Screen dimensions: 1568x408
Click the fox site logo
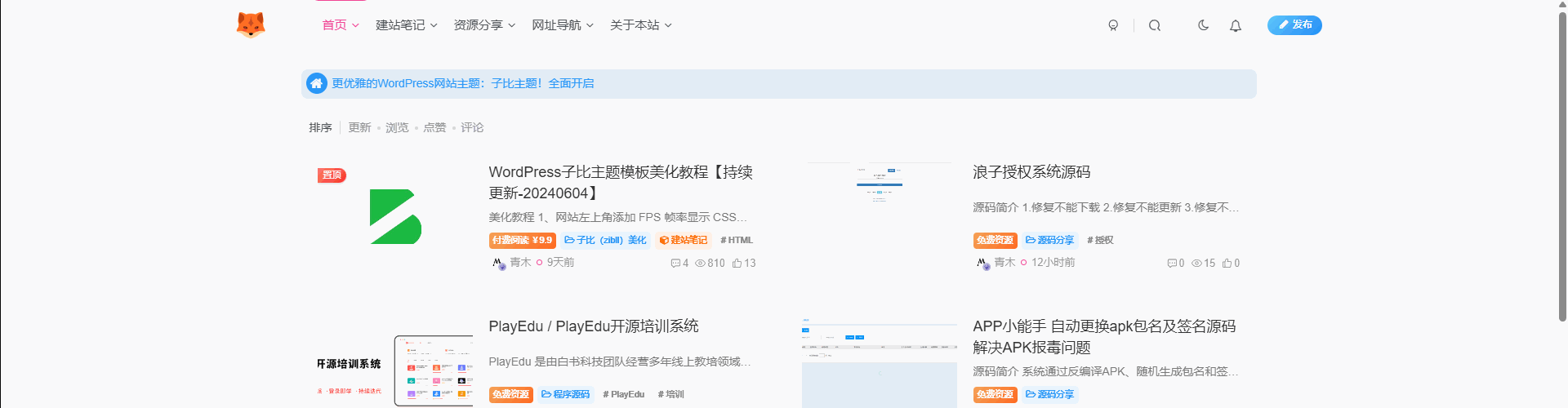pyautogui.click(x=251, y=25)
